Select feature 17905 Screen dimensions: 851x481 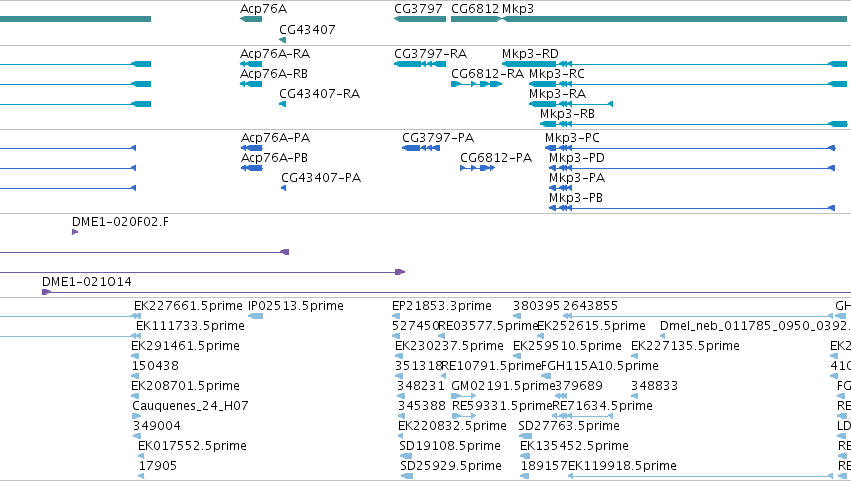click(x=141, y=476)
